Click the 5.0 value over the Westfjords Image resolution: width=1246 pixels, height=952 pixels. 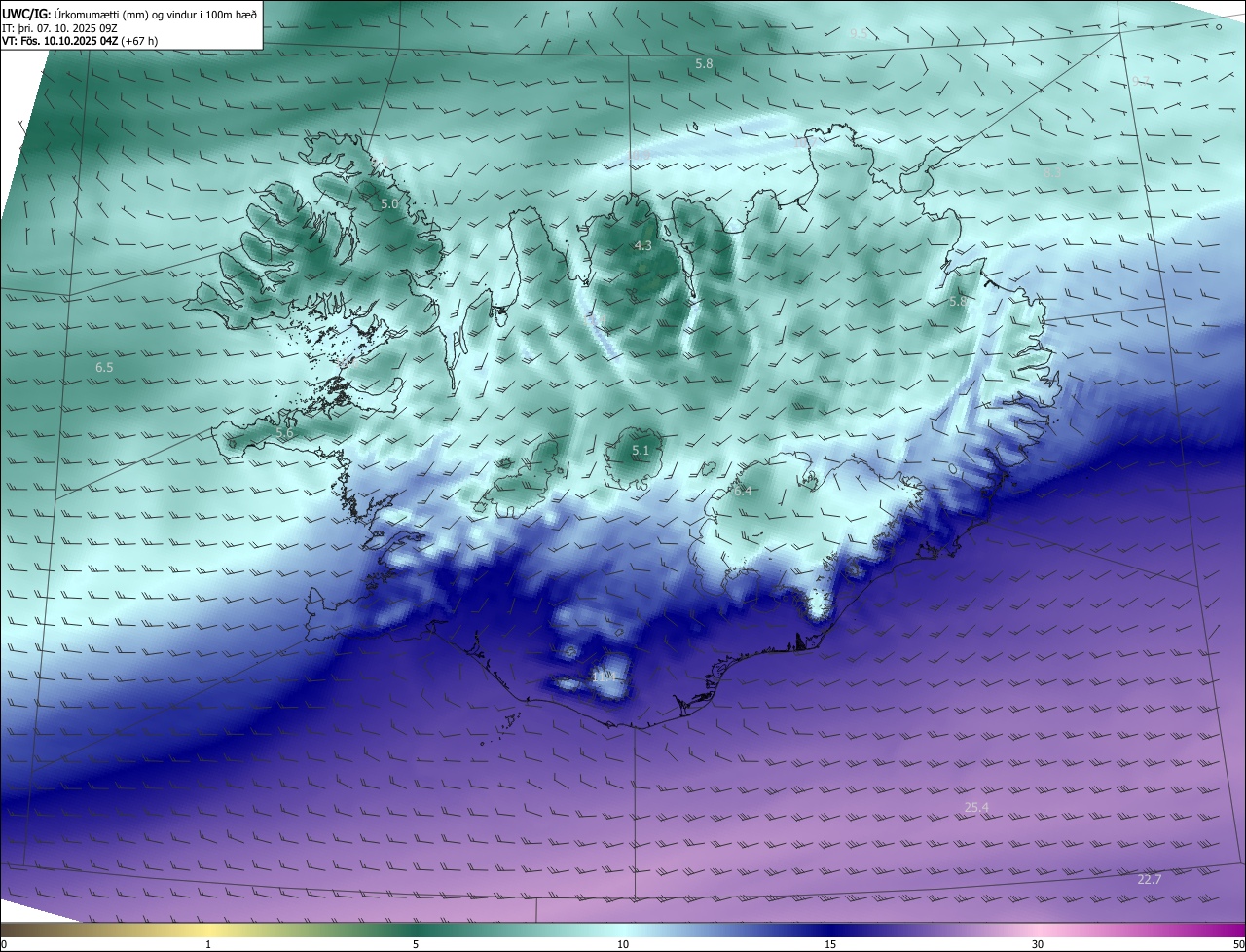[x=389, y=204]
